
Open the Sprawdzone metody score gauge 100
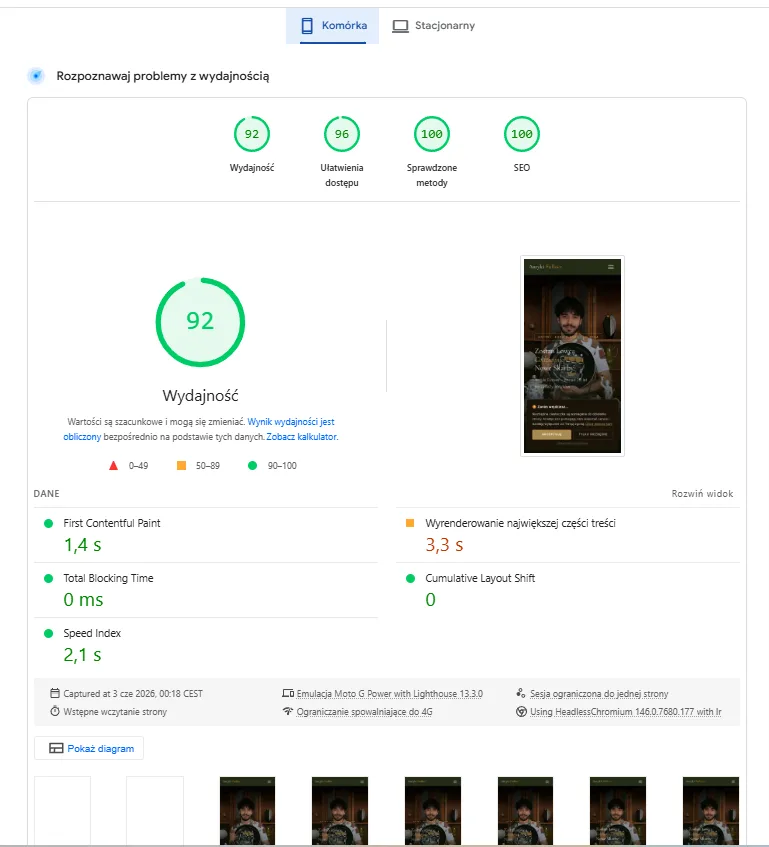(432, 134)
